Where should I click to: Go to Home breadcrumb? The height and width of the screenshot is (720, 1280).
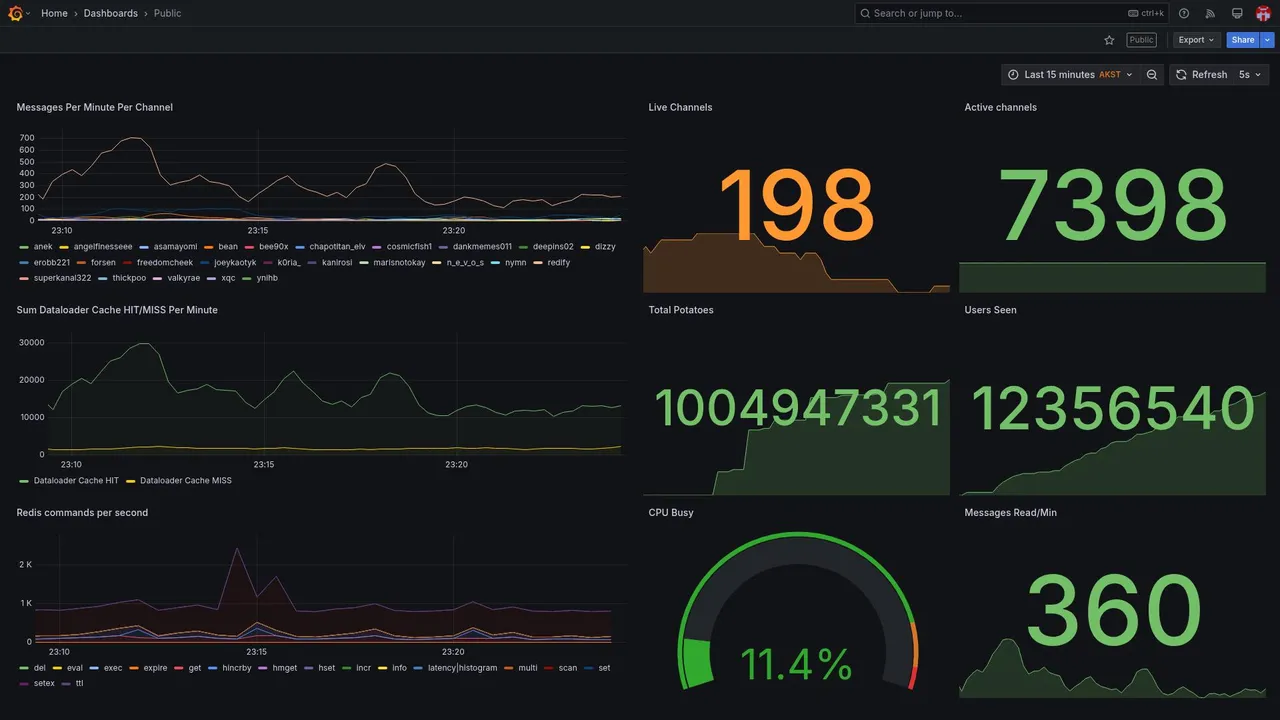[54, 13]
